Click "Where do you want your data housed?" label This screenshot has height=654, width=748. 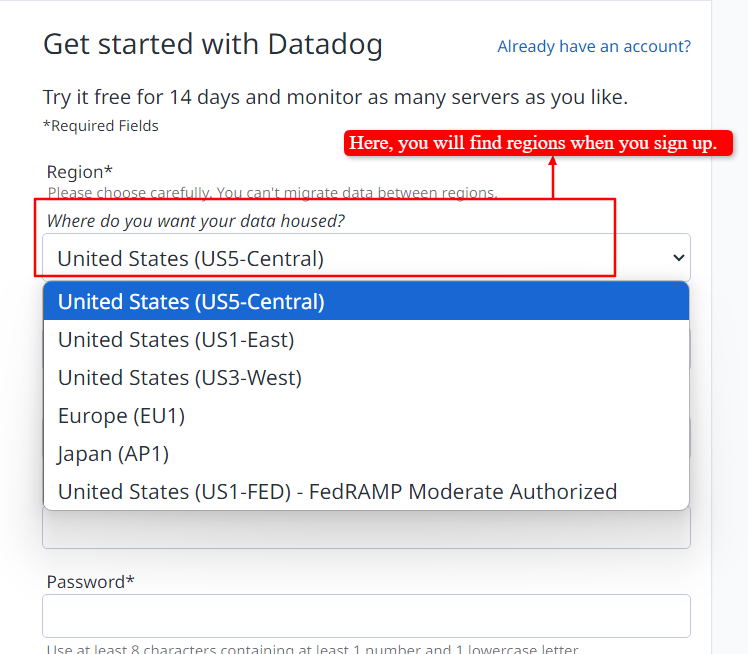(x=196, y=220)
